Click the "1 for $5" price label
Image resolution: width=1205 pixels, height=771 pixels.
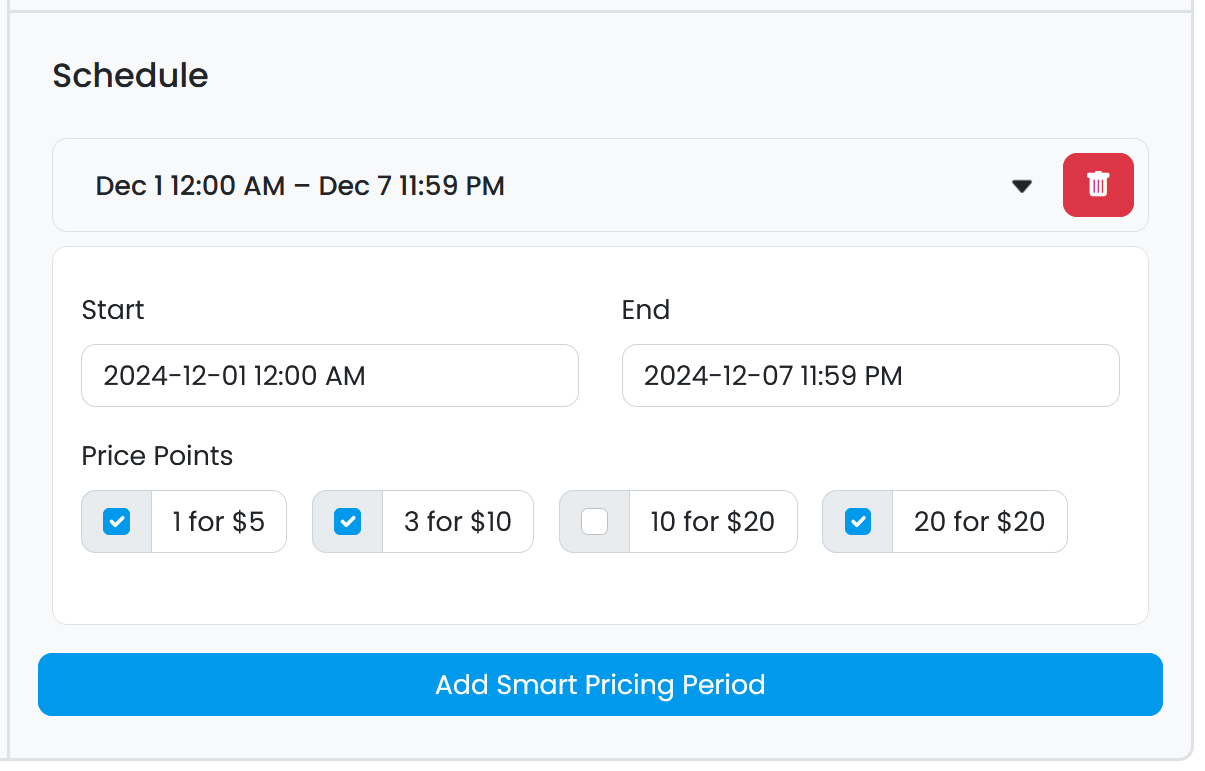[218, 522]
